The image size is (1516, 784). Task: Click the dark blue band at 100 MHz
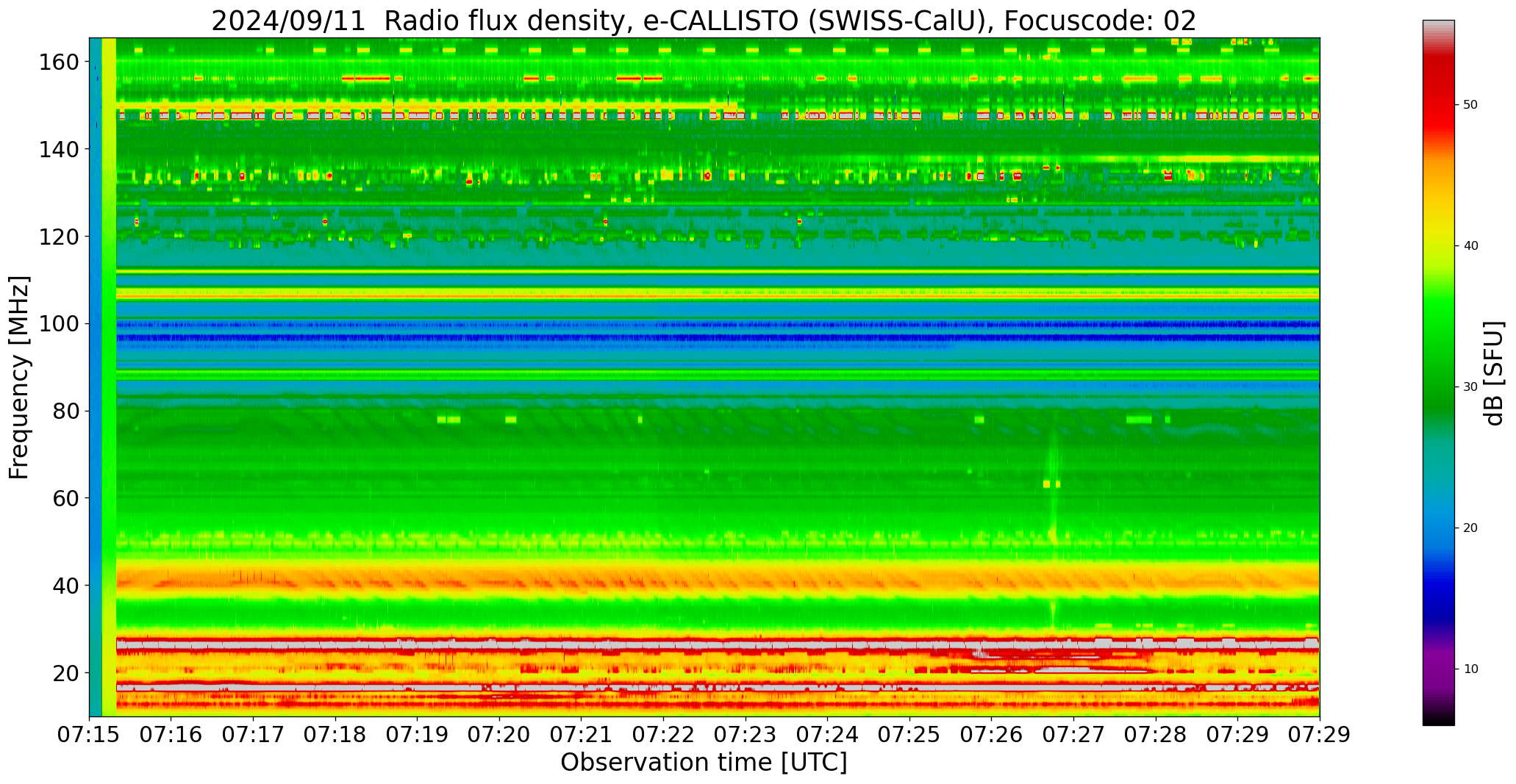click(718, 324)
